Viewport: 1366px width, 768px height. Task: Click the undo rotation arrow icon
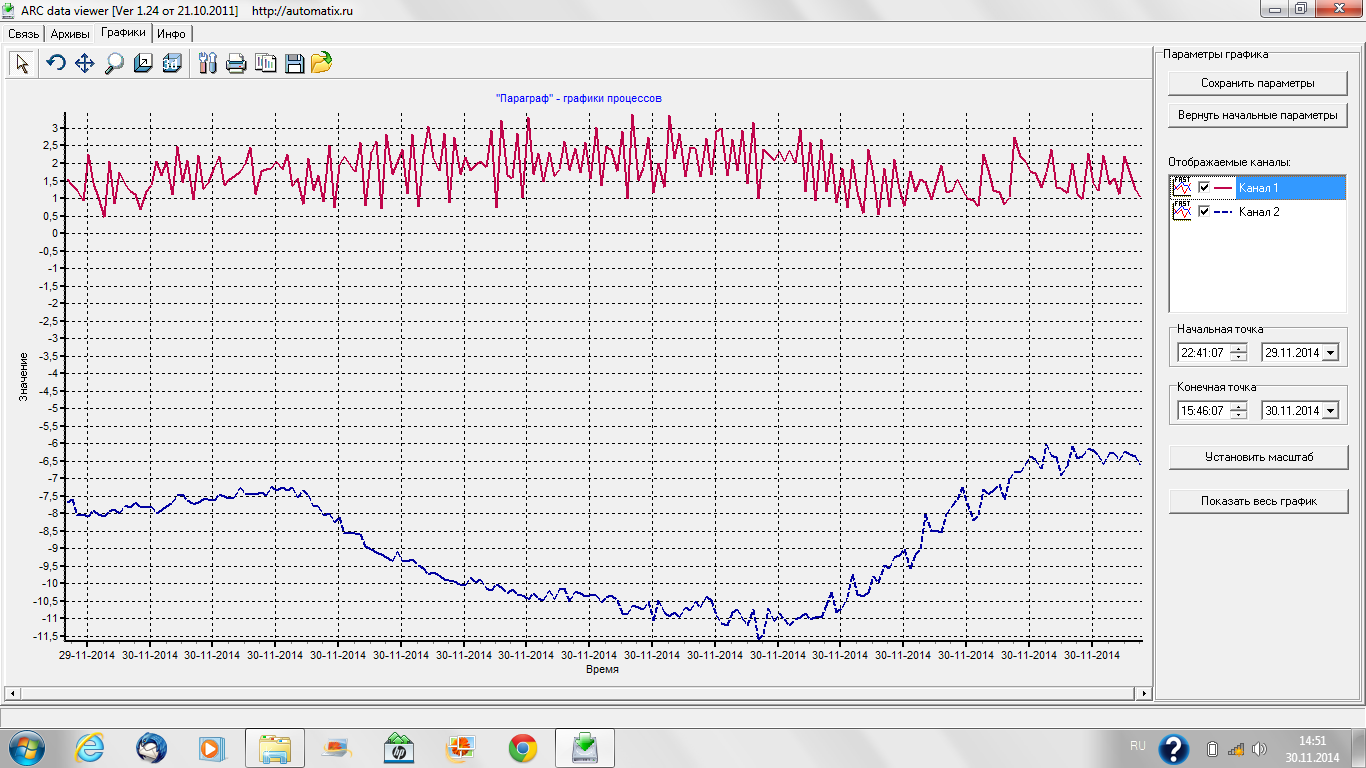56,63
